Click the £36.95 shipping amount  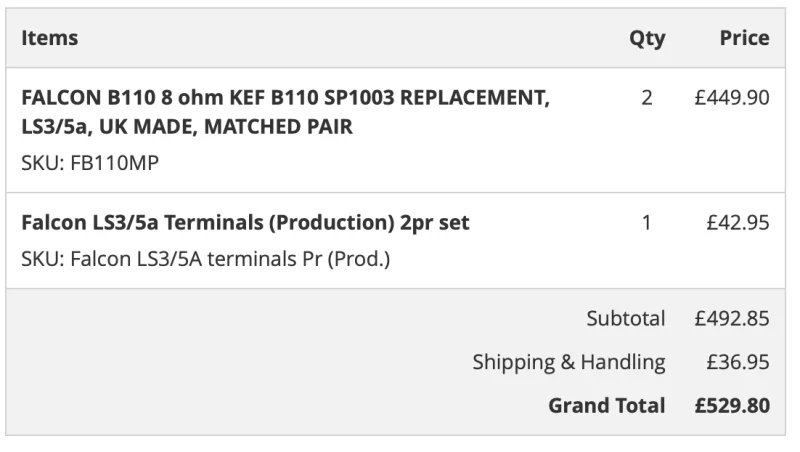click(737, 362)
